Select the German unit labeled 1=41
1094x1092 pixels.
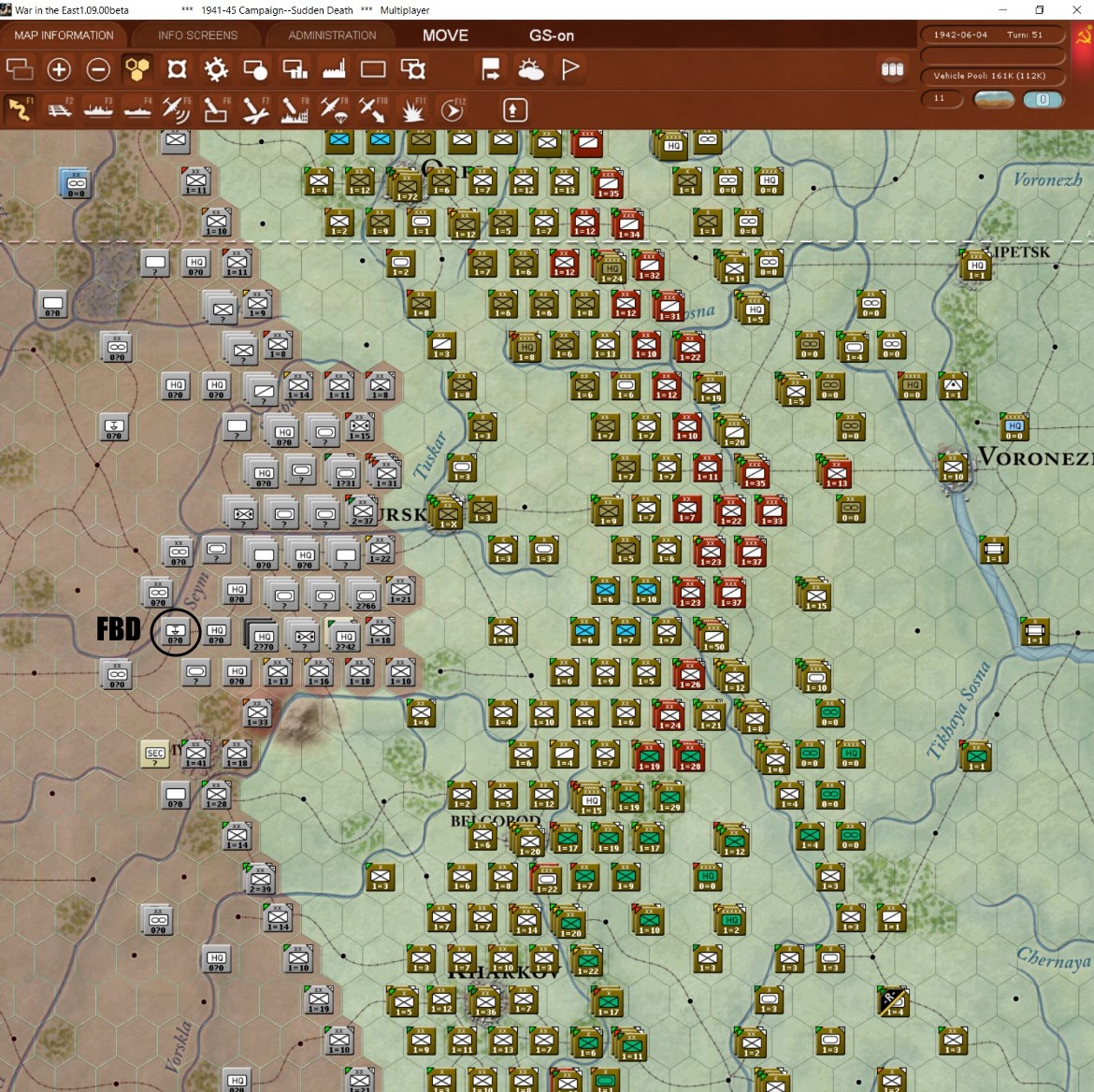coord(196,754)
